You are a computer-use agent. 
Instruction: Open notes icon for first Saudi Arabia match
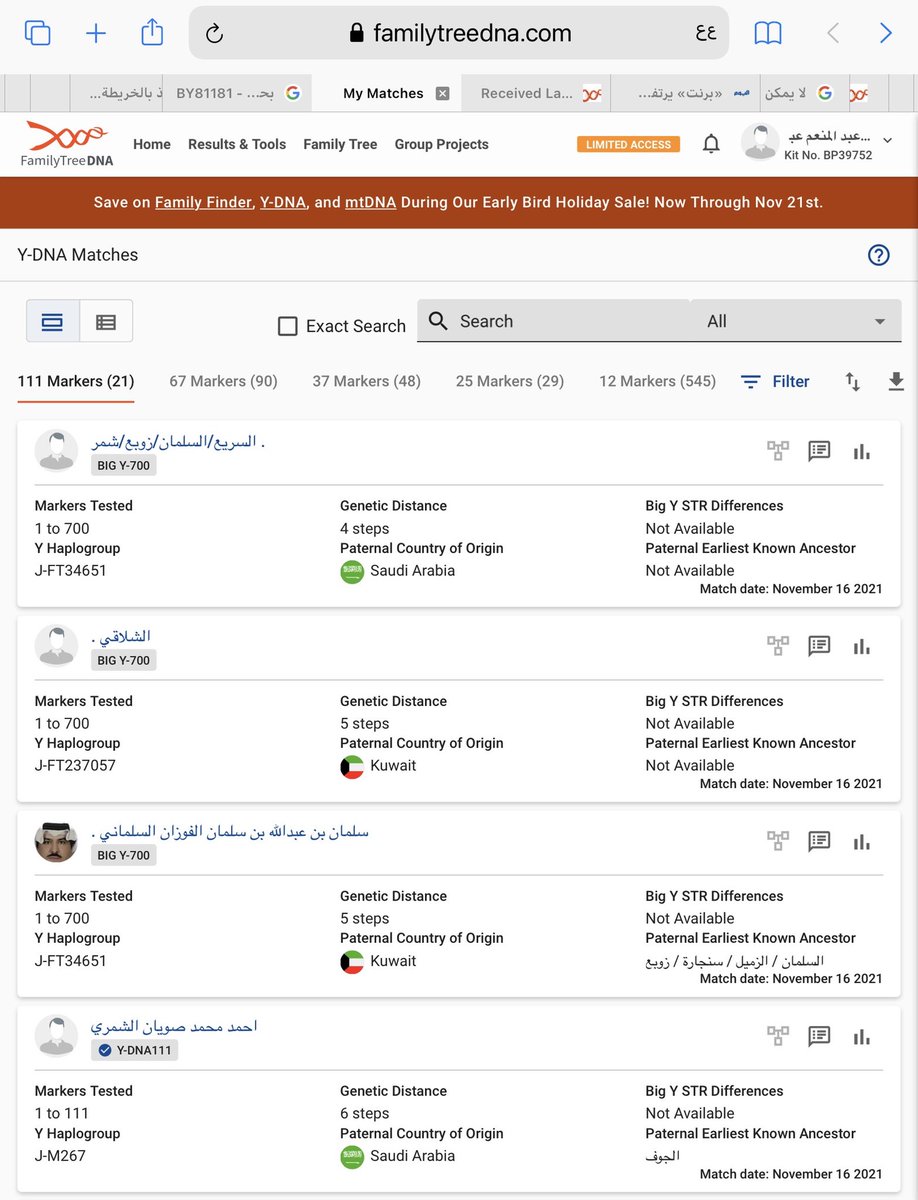click(819, 451)
